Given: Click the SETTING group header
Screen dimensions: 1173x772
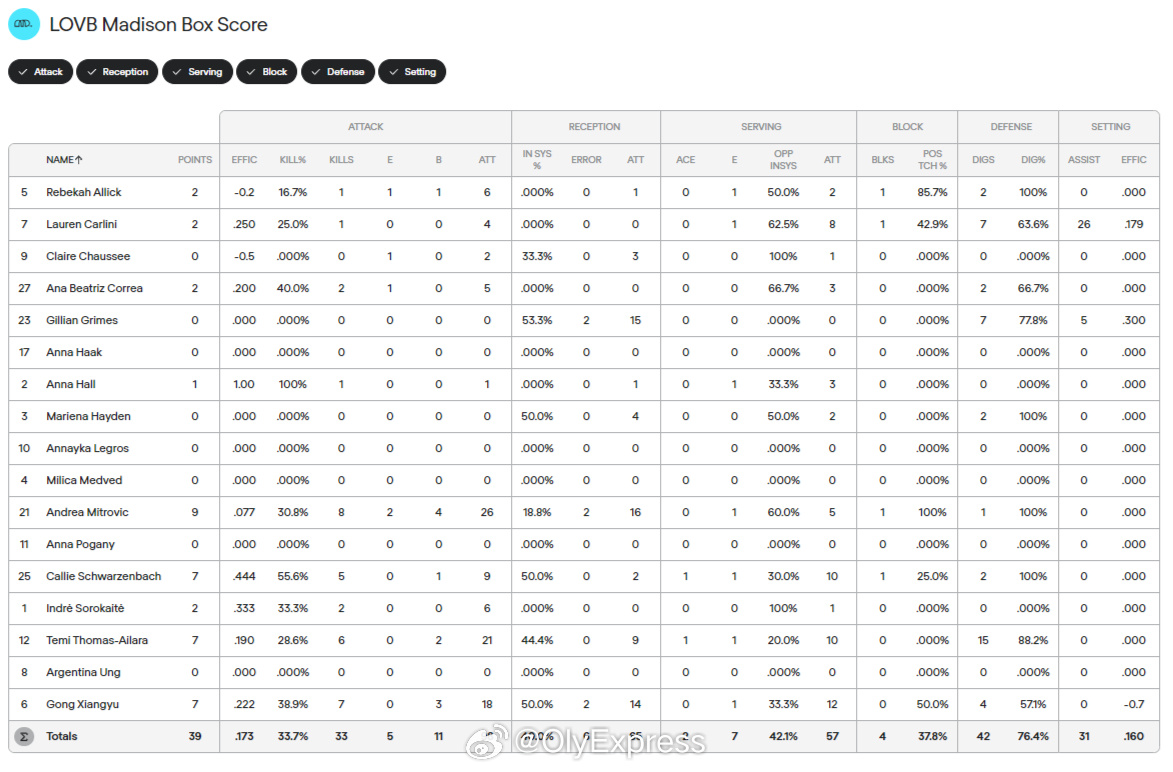Looking at the screenshot, I should click(1110, 127).
